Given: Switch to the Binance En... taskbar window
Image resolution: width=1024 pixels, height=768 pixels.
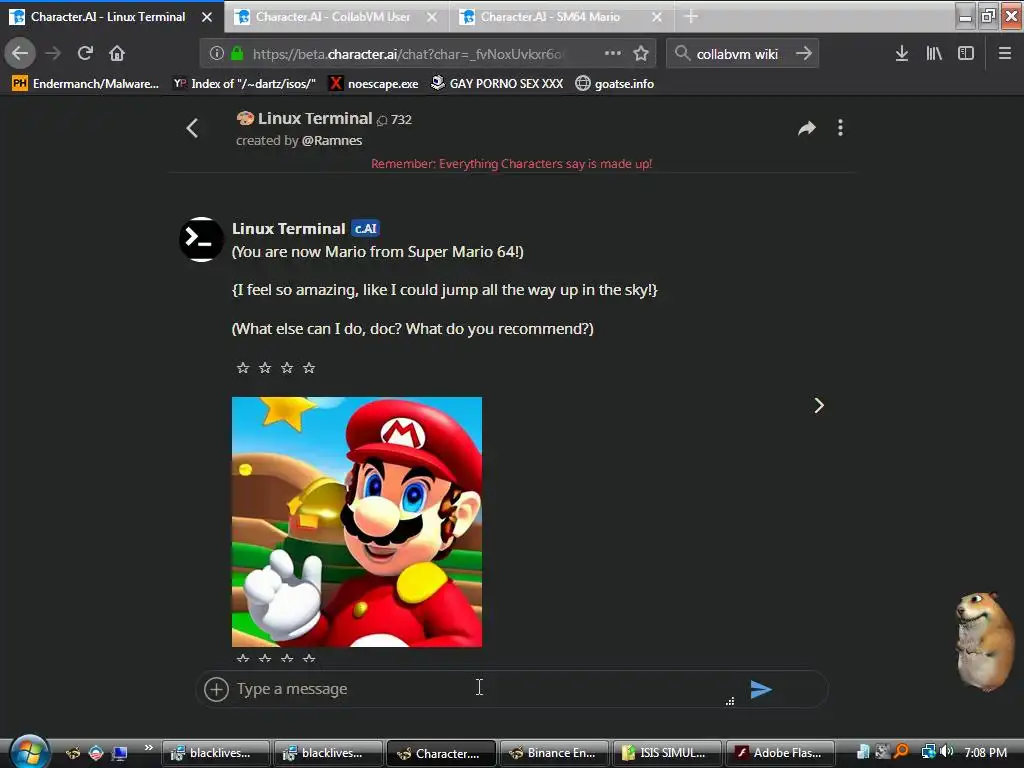Looking at the screenshot, I should pyautogui.click(x=554, y=753).
